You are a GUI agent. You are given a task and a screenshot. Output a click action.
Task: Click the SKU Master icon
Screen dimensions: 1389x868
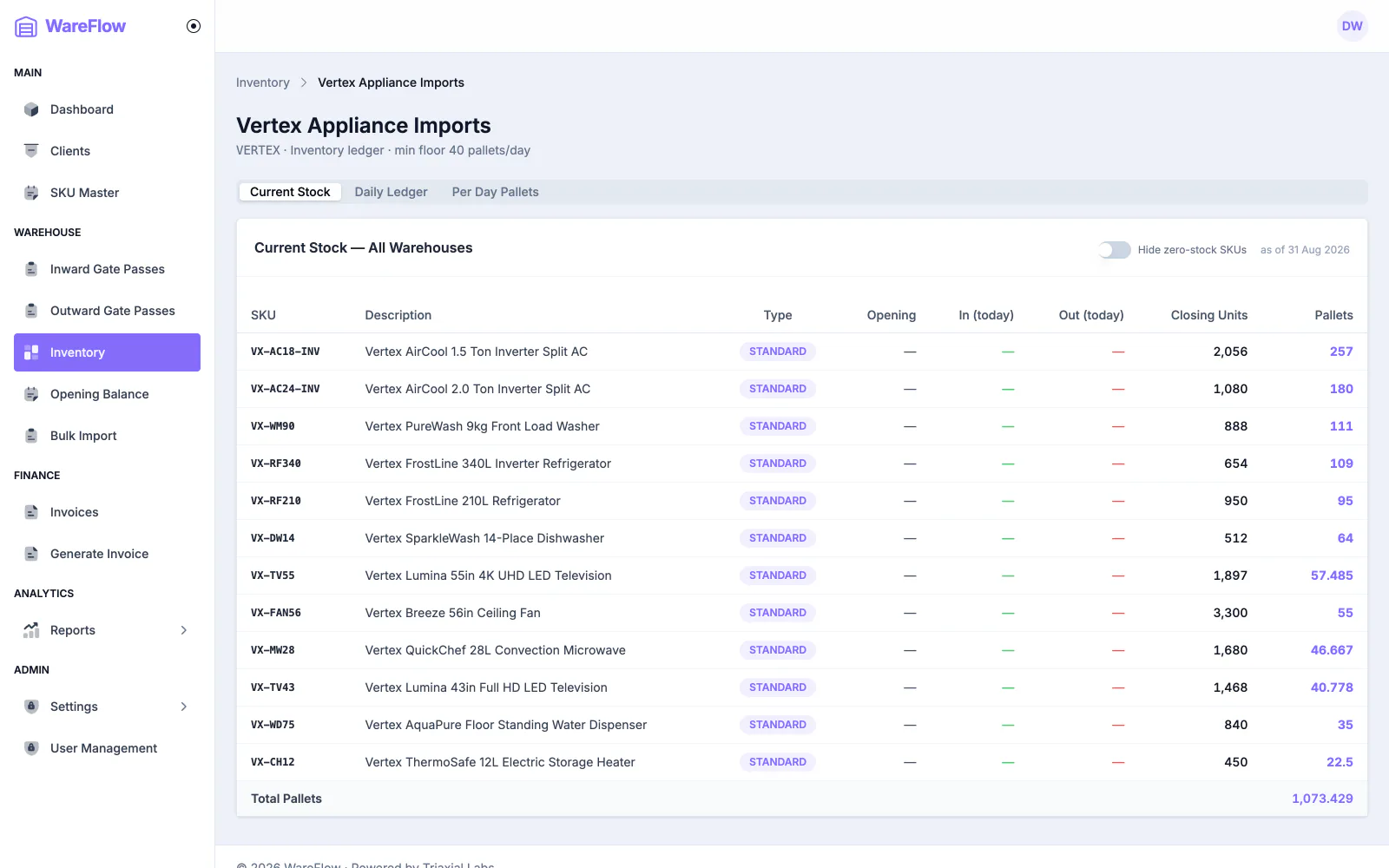tap(31, 193)
